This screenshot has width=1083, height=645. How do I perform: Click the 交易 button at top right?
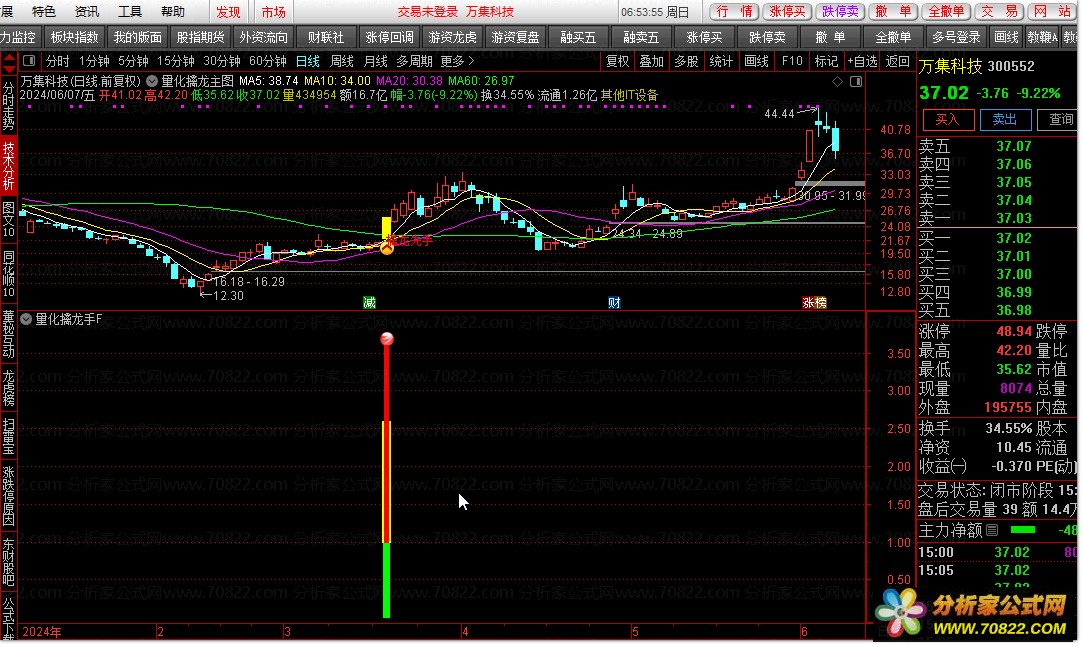click(999, 11)
